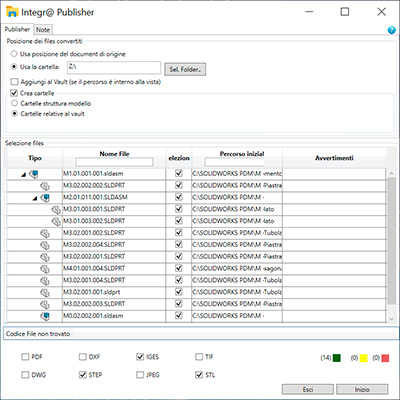
Task: Click the assembly icon for M1.01.001.001.sldasm
Action: coord(34,174)
